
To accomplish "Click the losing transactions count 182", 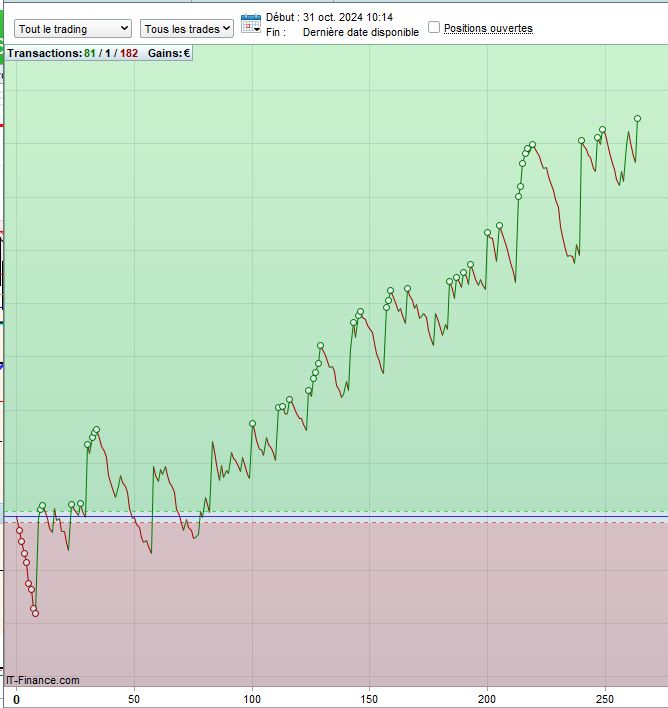I will pos(129,53).
